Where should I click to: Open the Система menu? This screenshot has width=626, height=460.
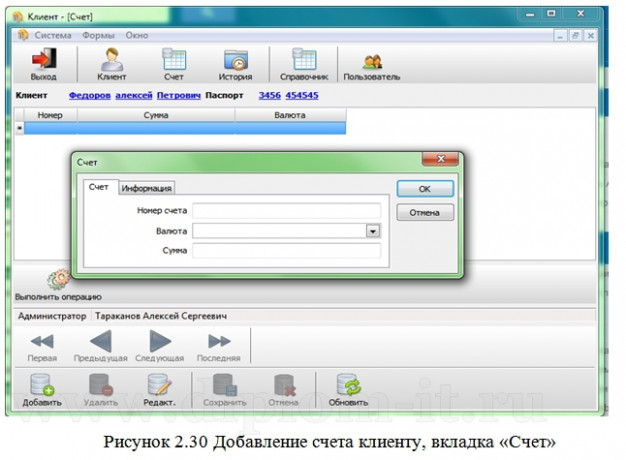click(x=53, y=36)
